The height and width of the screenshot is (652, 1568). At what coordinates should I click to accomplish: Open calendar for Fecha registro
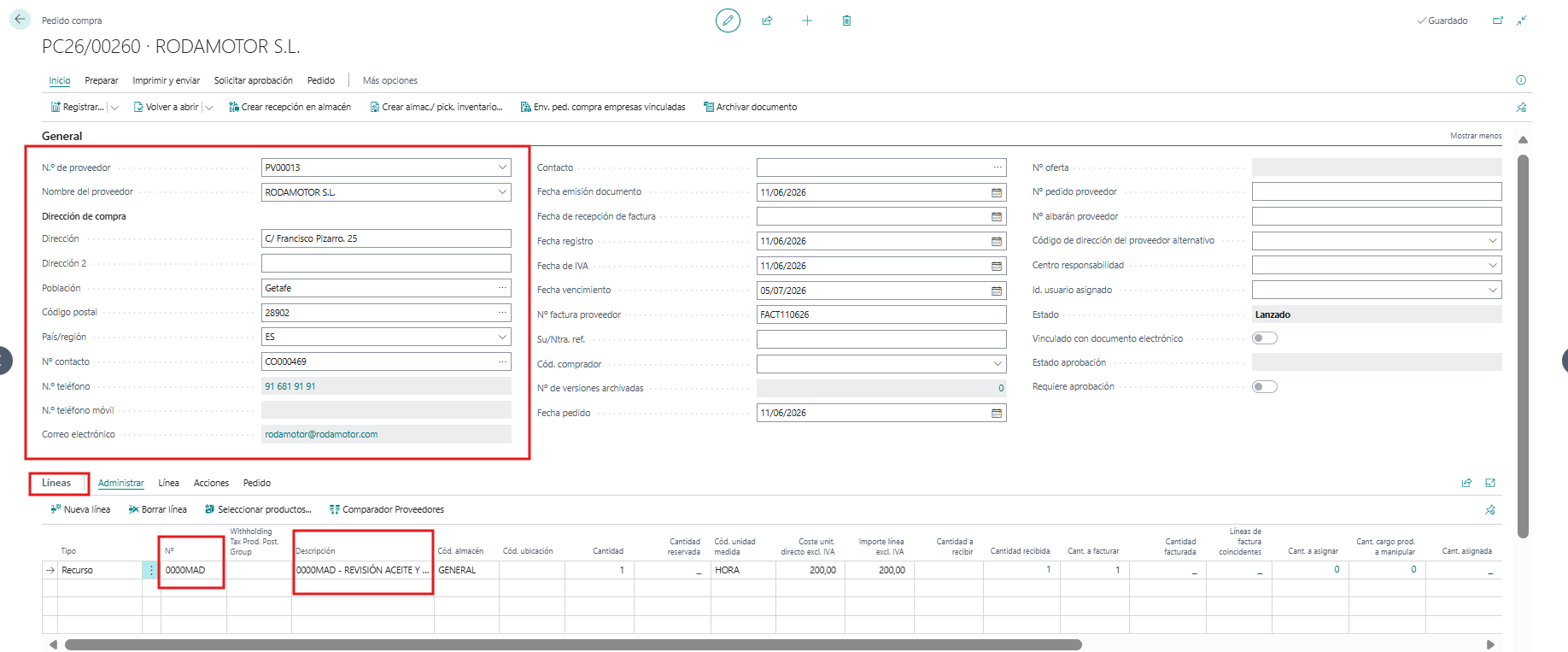click(997, 241)
